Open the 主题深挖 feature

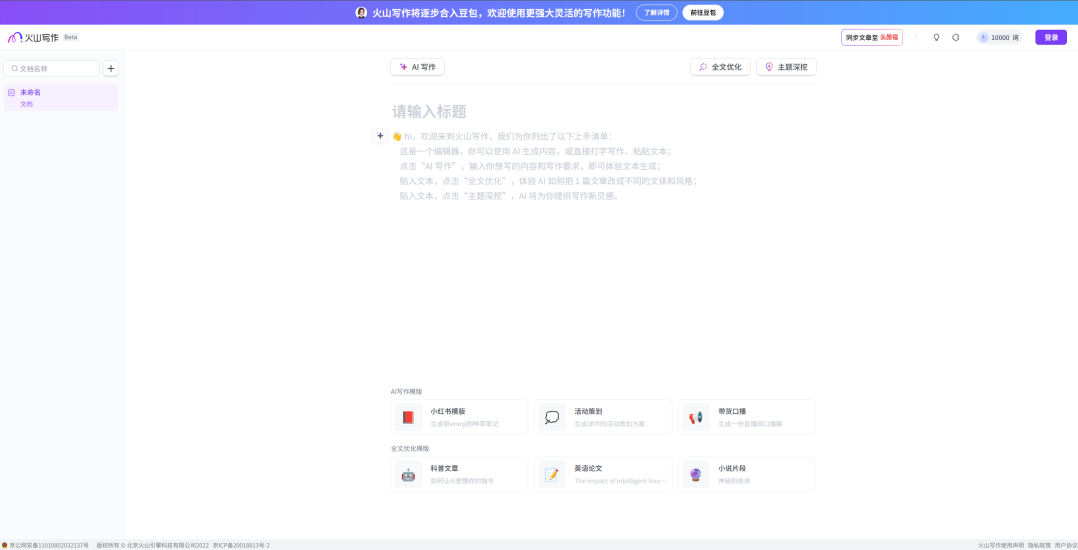(x=786, y=67)
